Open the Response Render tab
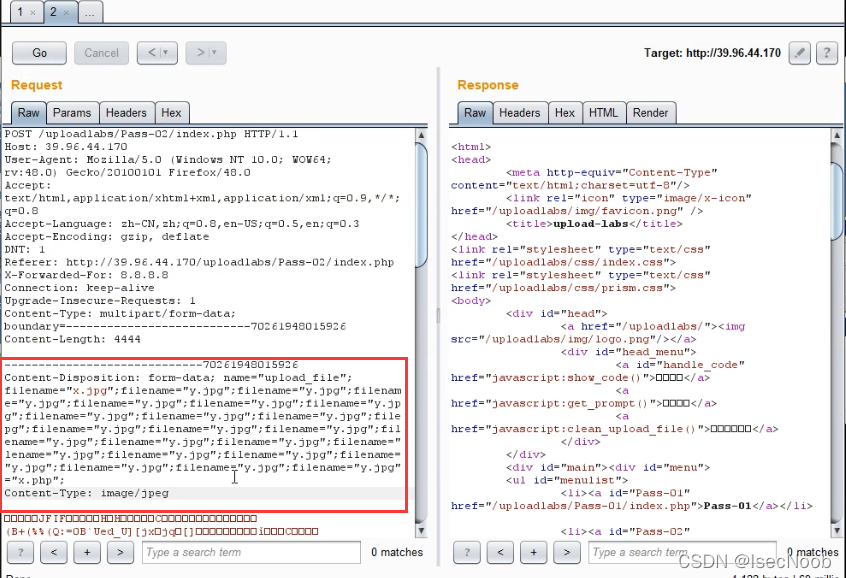 (x=650, y=113)
